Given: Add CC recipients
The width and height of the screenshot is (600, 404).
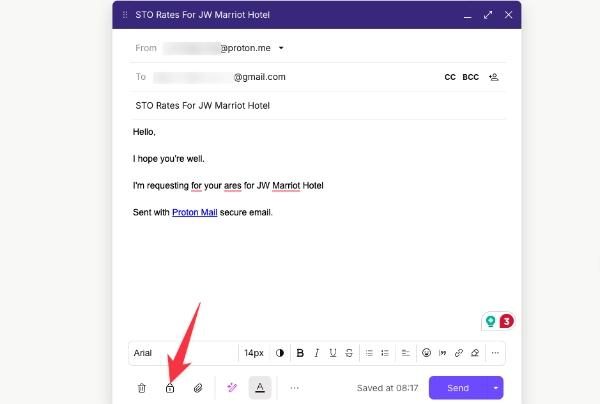Looking at the screenshot, I should pyautogui.click(x=450, y=77).
